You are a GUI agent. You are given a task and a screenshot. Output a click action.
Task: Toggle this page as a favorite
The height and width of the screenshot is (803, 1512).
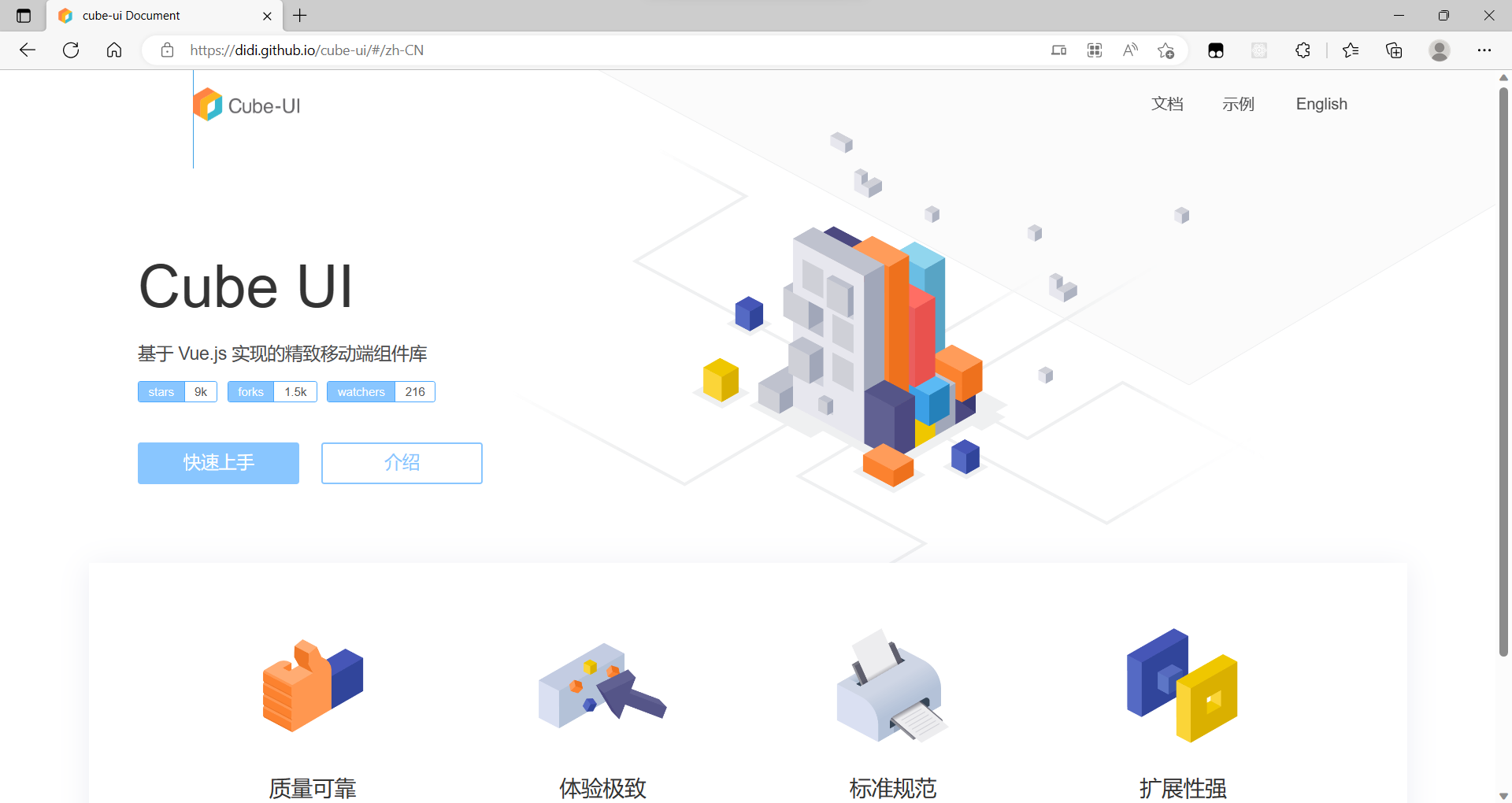pyautogui.click(x=1166, y=50)
